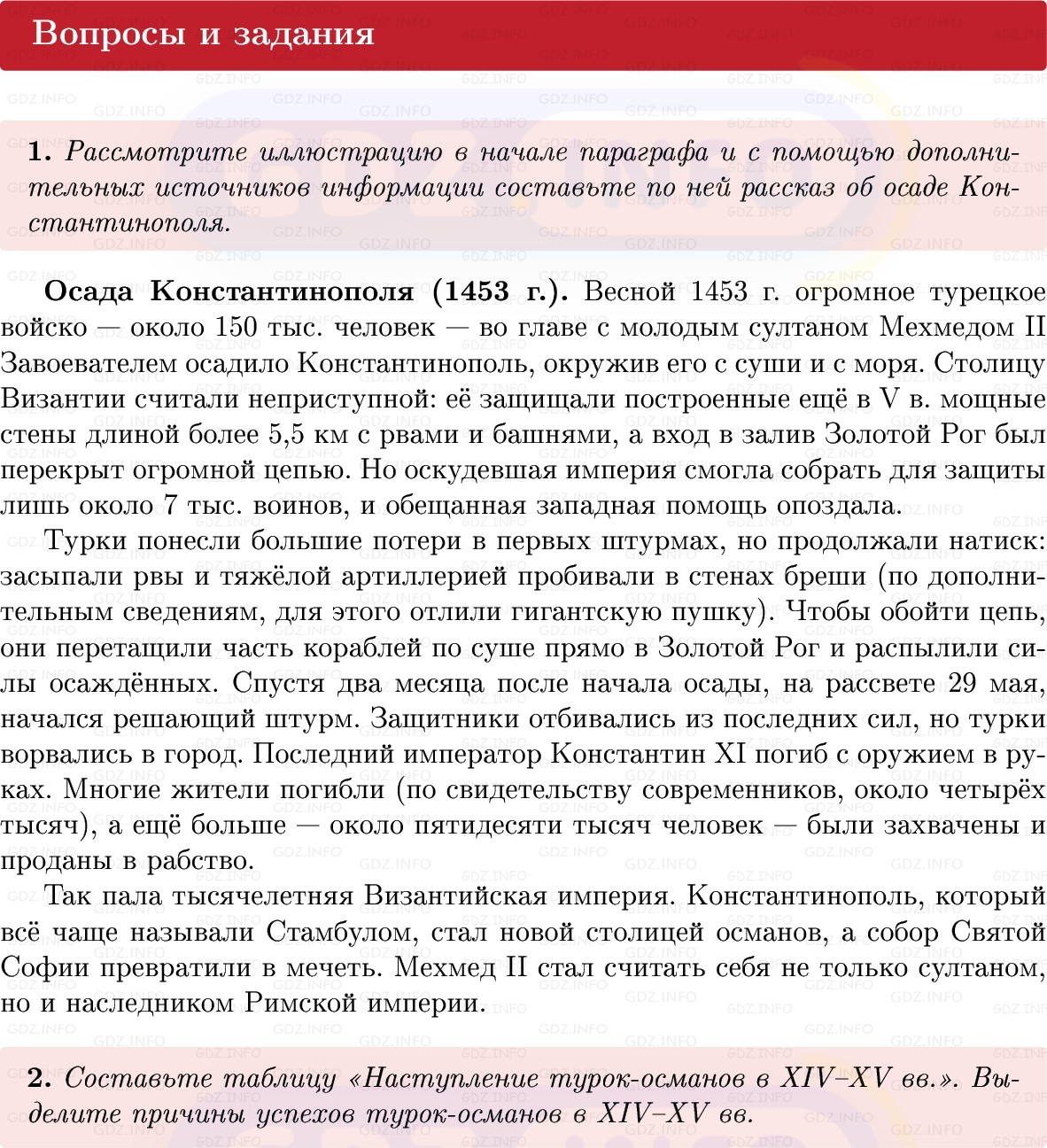This screenshot has height=1148, width=1047.
Task: Click the header 'Вопросы и задания'
Action: 203,34
